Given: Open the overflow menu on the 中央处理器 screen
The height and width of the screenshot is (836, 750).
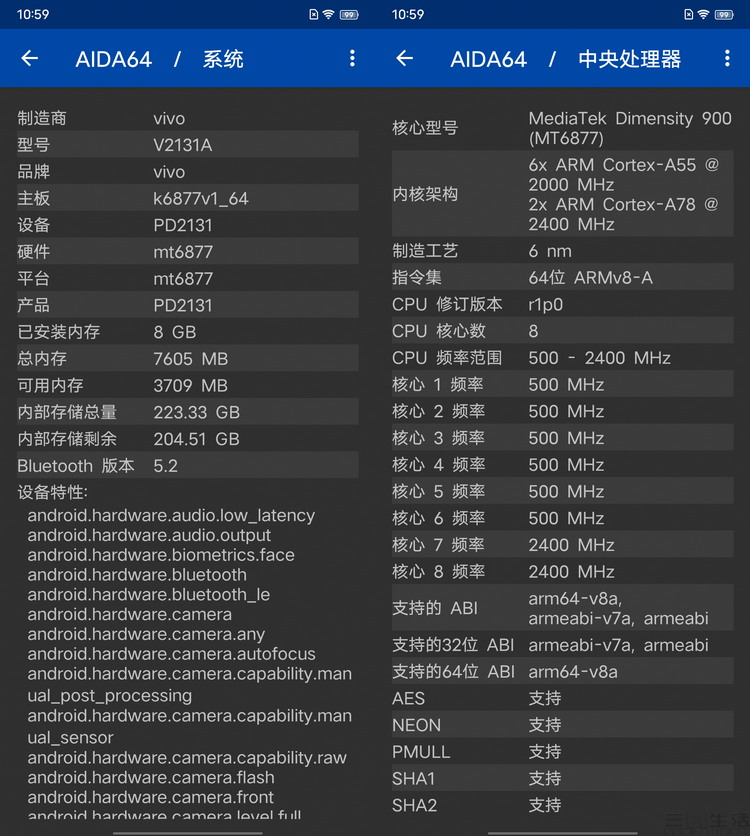Looking at the screenshot, I should 727,58.
